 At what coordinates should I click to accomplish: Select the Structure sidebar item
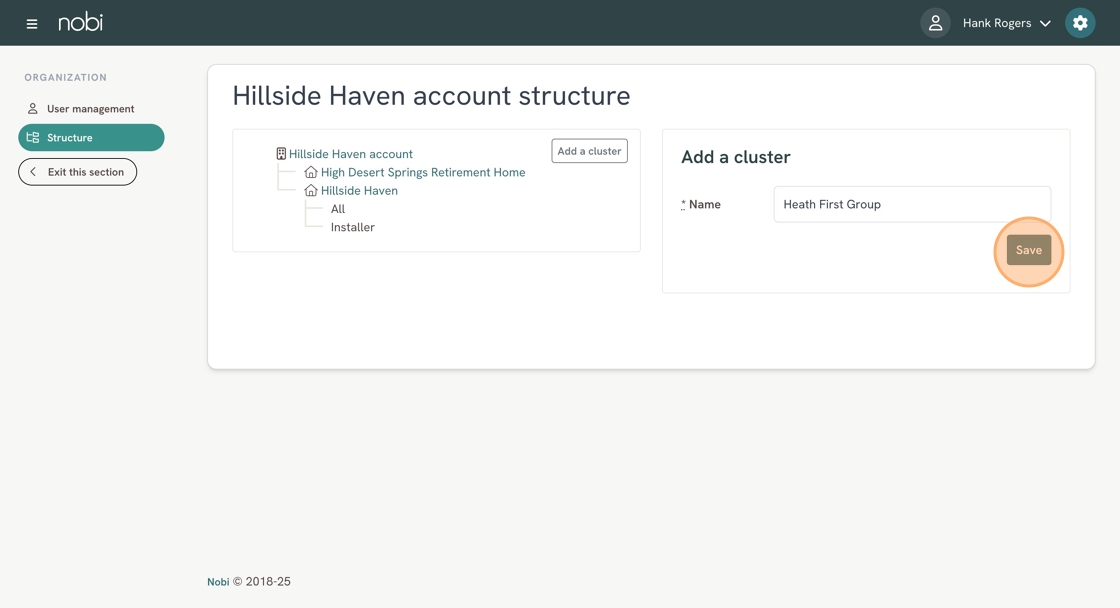91,137
